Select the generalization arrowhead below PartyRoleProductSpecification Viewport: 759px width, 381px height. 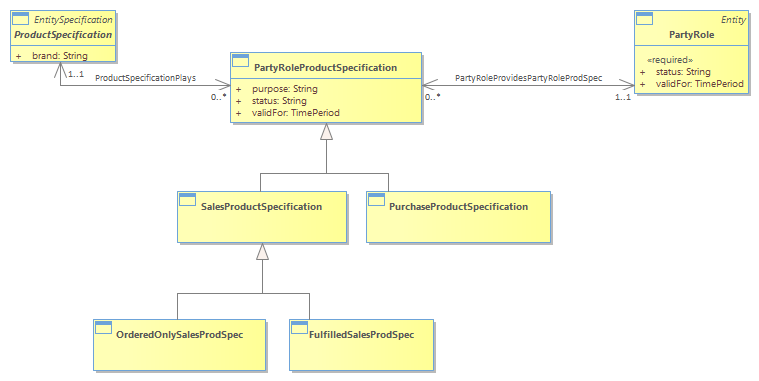(327, 132)
